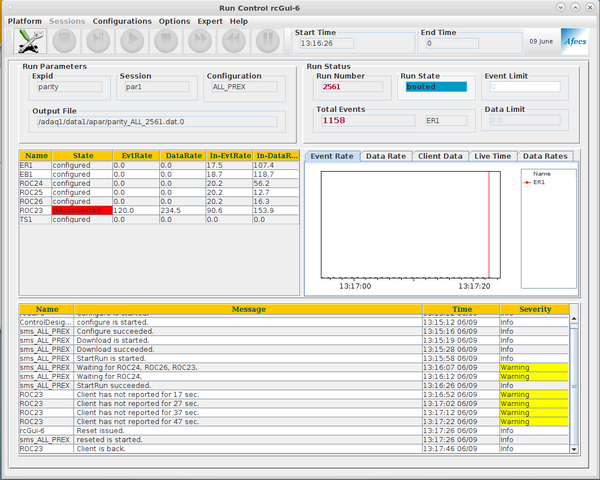Screen dimensions: 600x480
Task: Select 'Waiting for ROC24.' log row
Action: tap(294, 376)
